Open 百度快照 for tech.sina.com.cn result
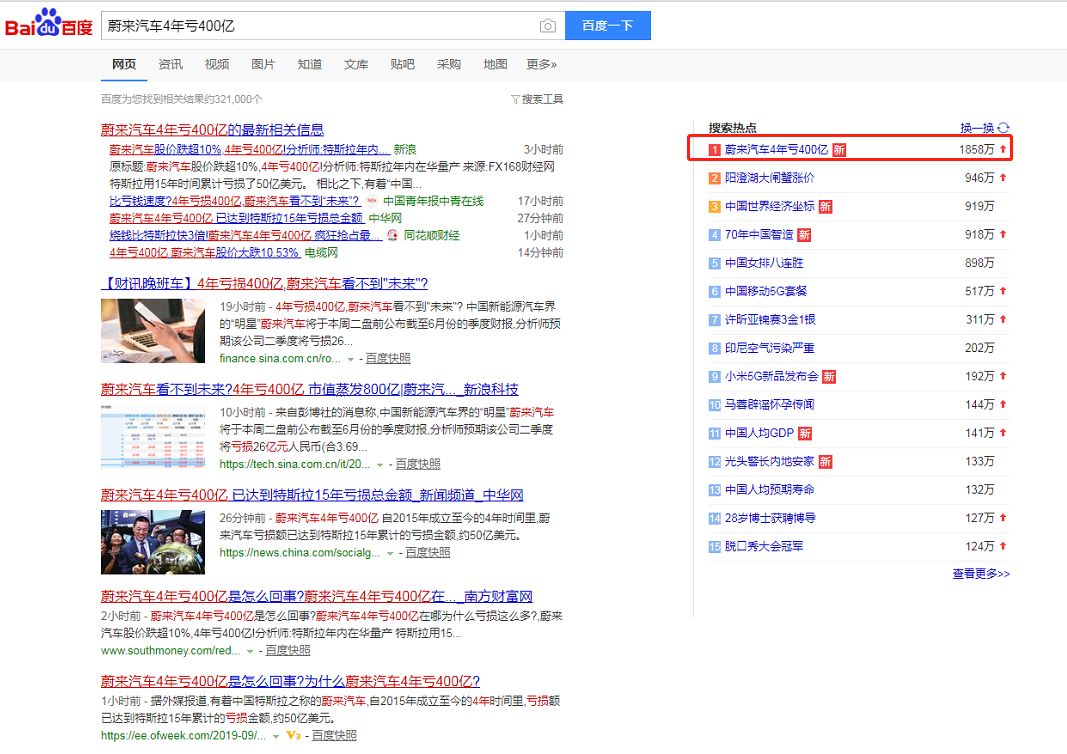This screenshot has height=754, width=1067. coord(418,463)
